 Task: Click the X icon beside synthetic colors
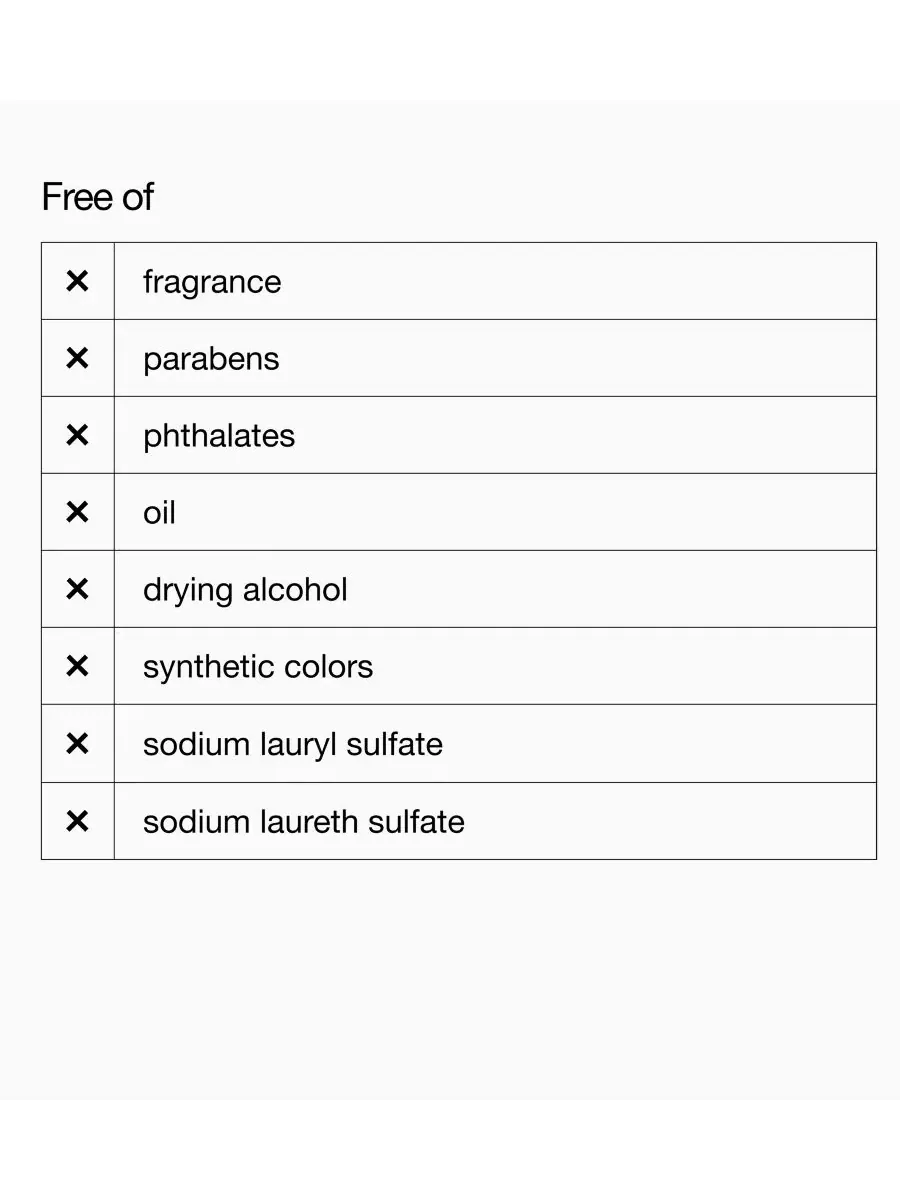click(77, 666)
